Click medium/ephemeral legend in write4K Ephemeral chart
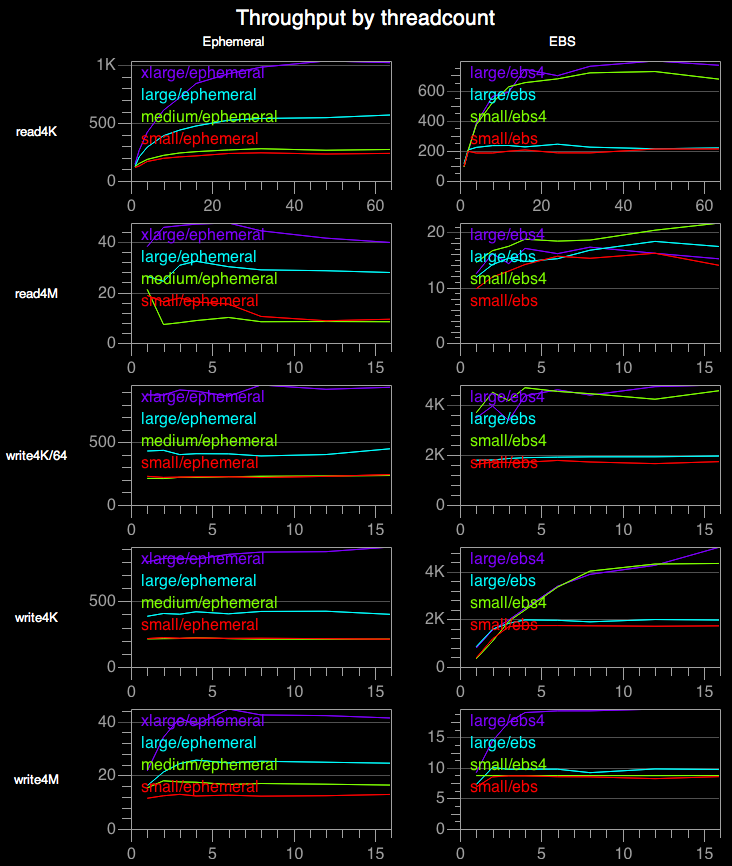 click(209, 603)
